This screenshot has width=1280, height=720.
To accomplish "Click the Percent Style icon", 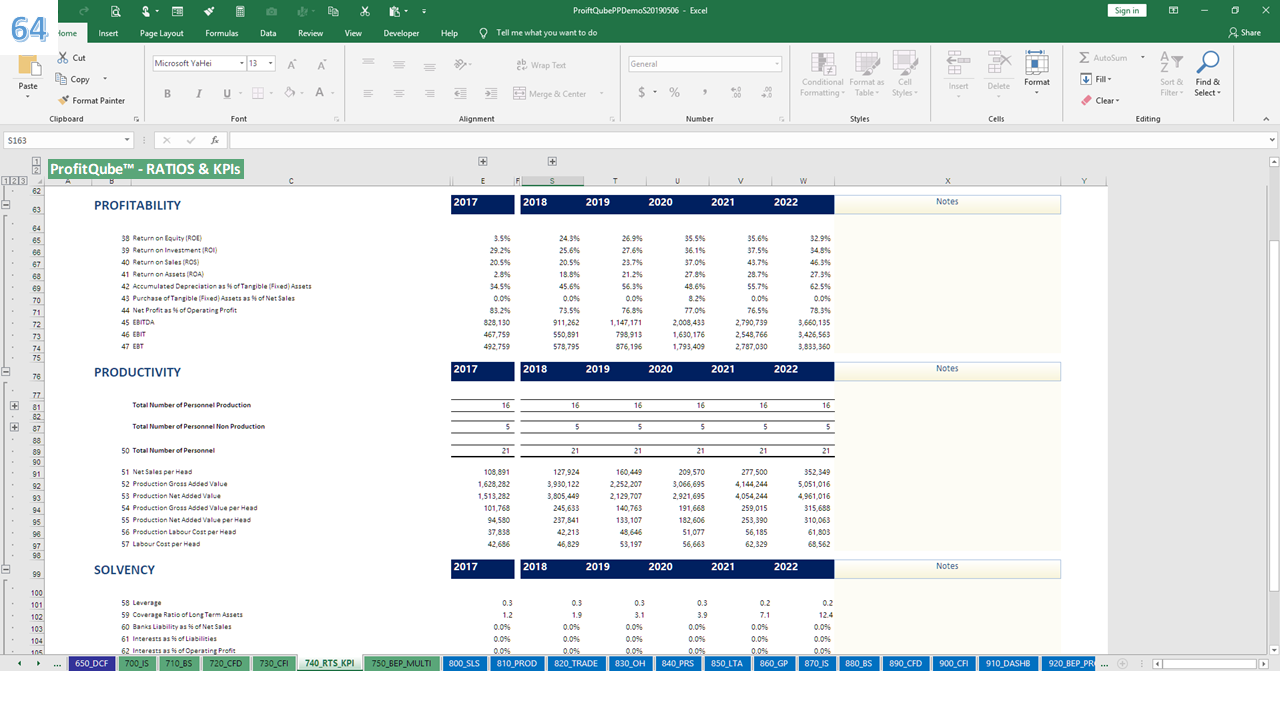I will point(675,92).
